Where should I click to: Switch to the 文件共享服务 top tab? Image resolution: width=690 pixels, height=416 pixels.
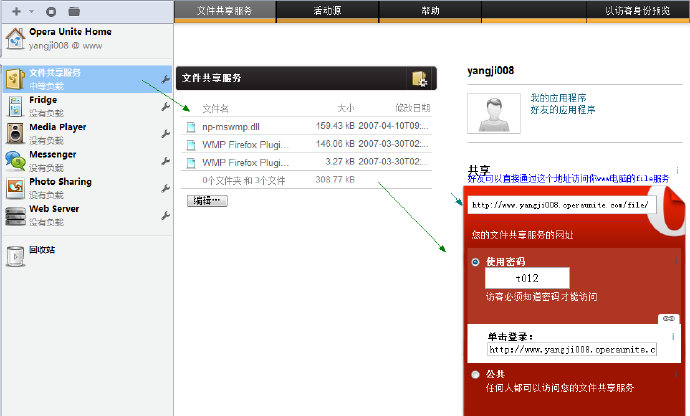(225, 11)
